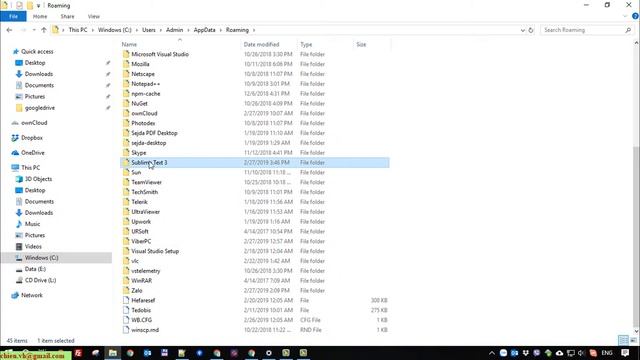Image resolution: width=640 pixels, height=360 pixels.
Task: Select the Zalo folder name
Action: pos(137,290)
